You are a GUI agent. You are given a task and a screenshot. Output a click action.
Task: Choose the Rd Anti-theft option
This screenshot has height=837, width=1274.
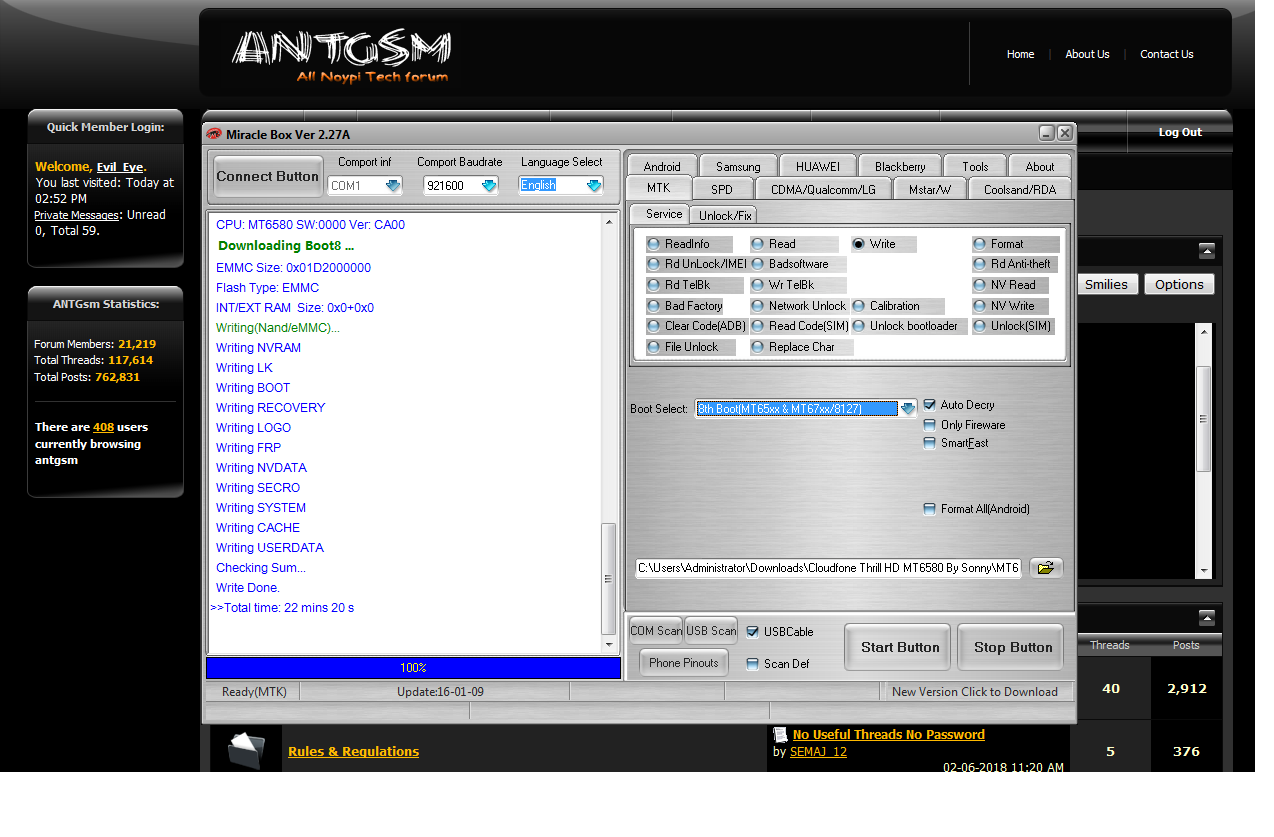click(1014, 264)
